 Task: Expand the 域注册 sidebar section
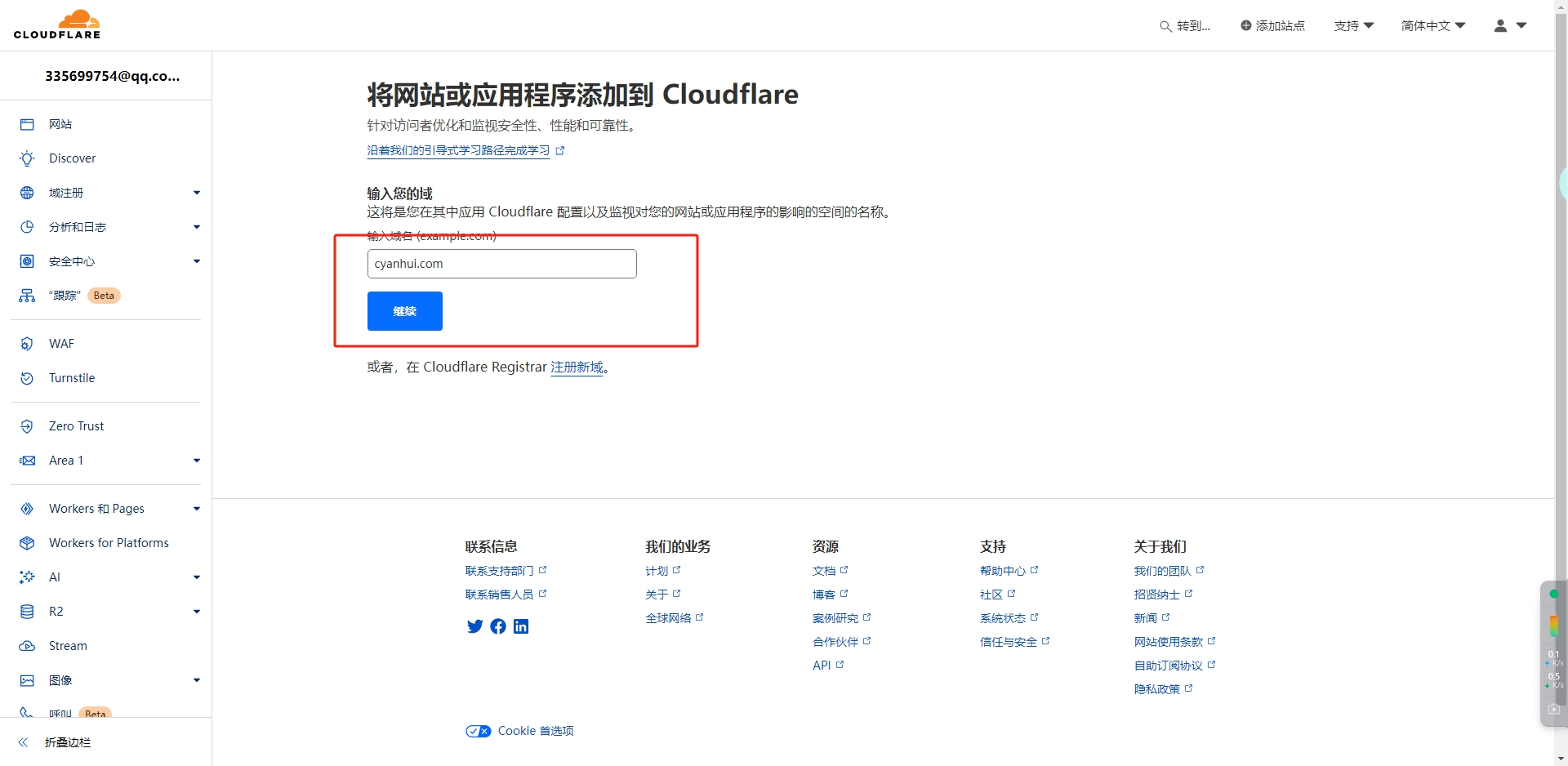click(x=196, y=193)
